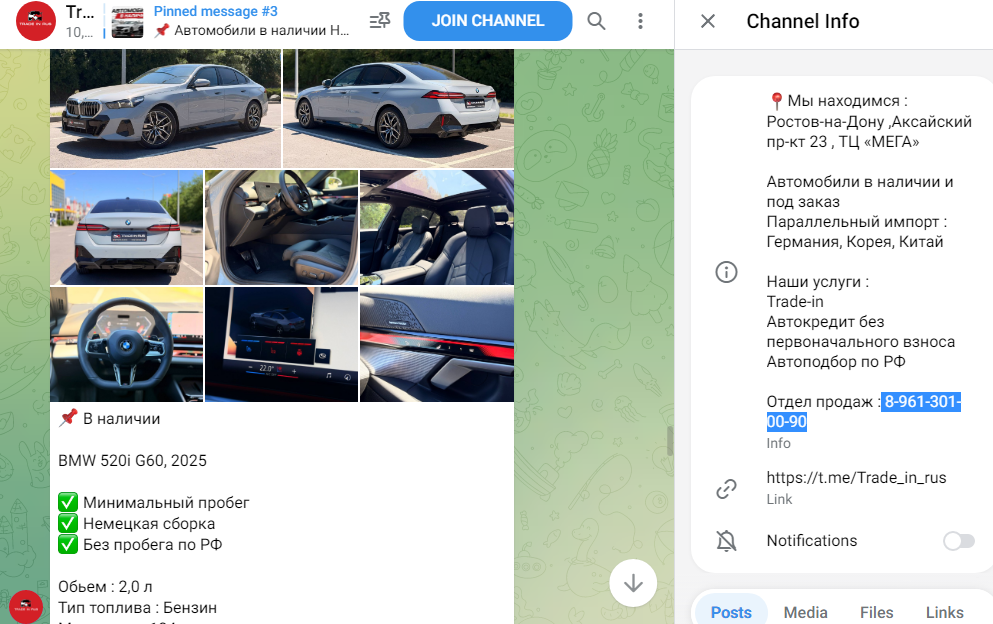Switch to the Files tab
The image size is (993, 624).
click(x=876, y=612)
